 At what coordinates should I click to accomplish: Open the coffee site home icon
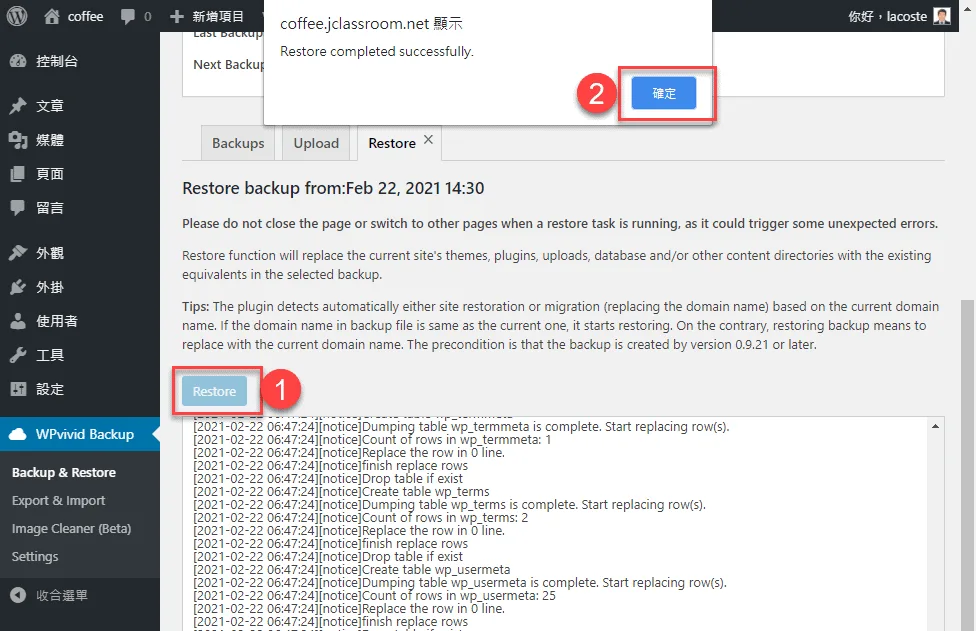pos(52,16)
